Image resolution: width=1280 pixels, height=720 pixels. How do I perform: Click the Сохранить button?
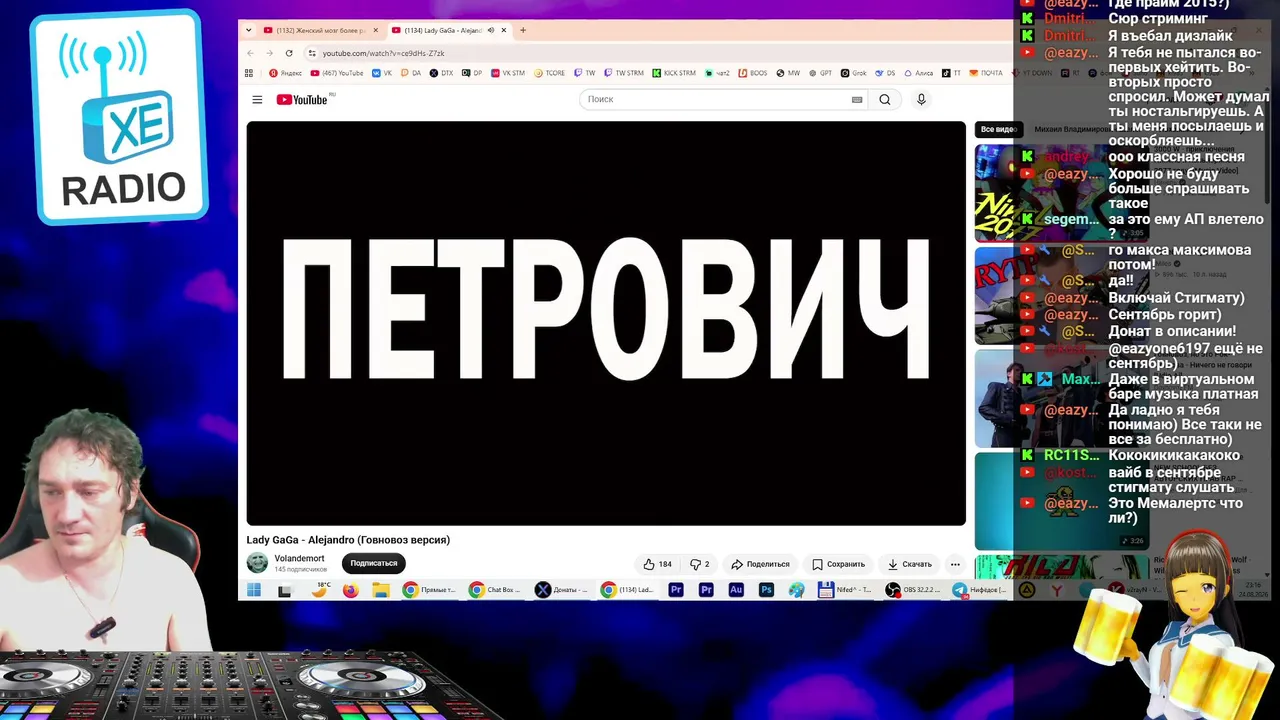tap(838, 564)
